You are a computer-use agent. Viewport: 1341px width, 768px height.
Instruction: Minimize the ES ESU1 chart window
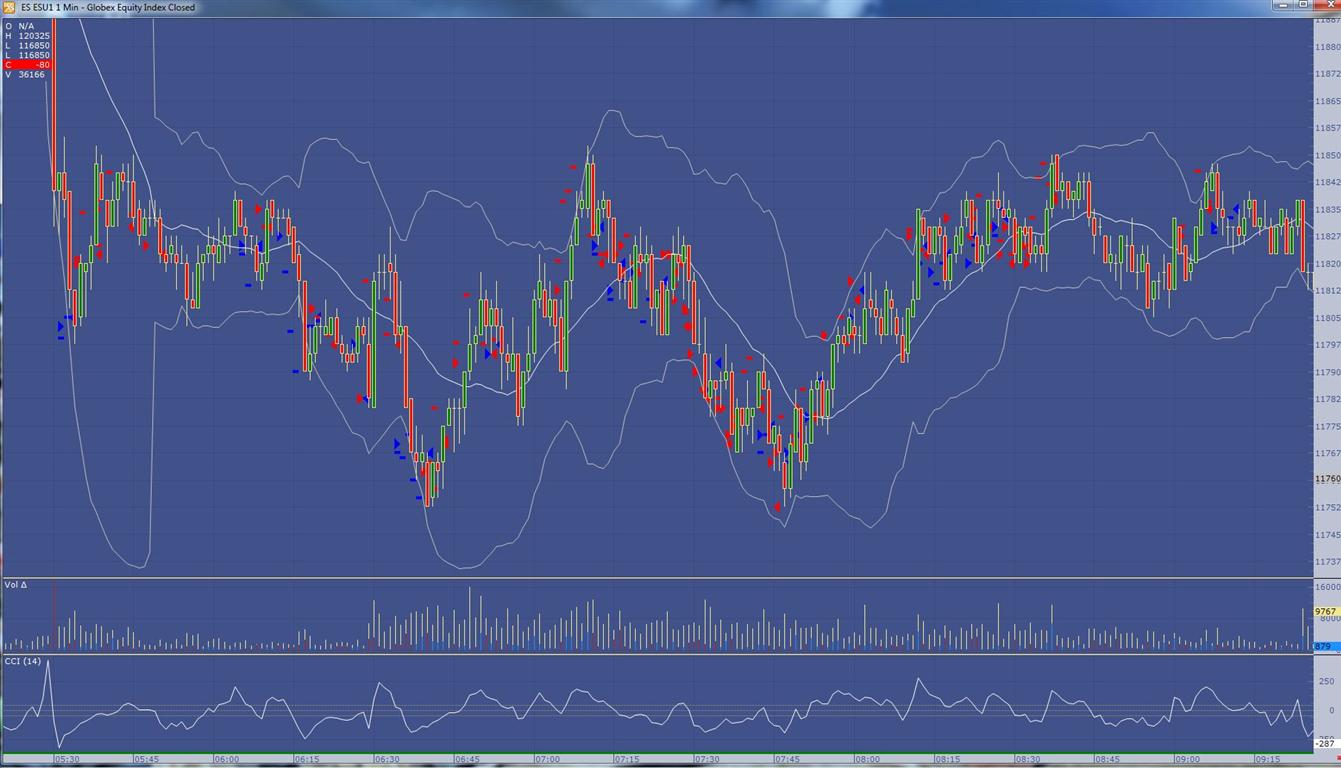tap(1283, 6)
